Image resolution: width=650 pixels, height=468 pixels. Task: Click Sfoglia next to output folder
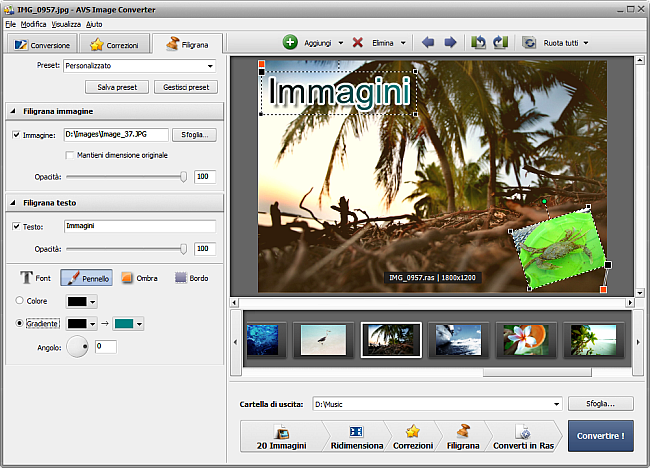601,404
